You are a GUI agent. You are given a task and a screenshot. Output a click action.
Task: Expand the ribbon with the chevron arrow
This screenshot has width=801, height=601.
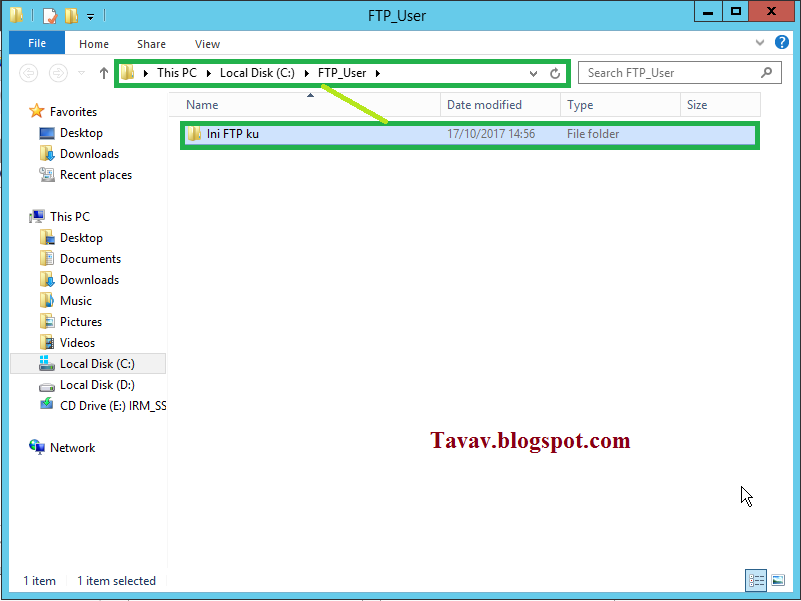[x=758, y=43]
